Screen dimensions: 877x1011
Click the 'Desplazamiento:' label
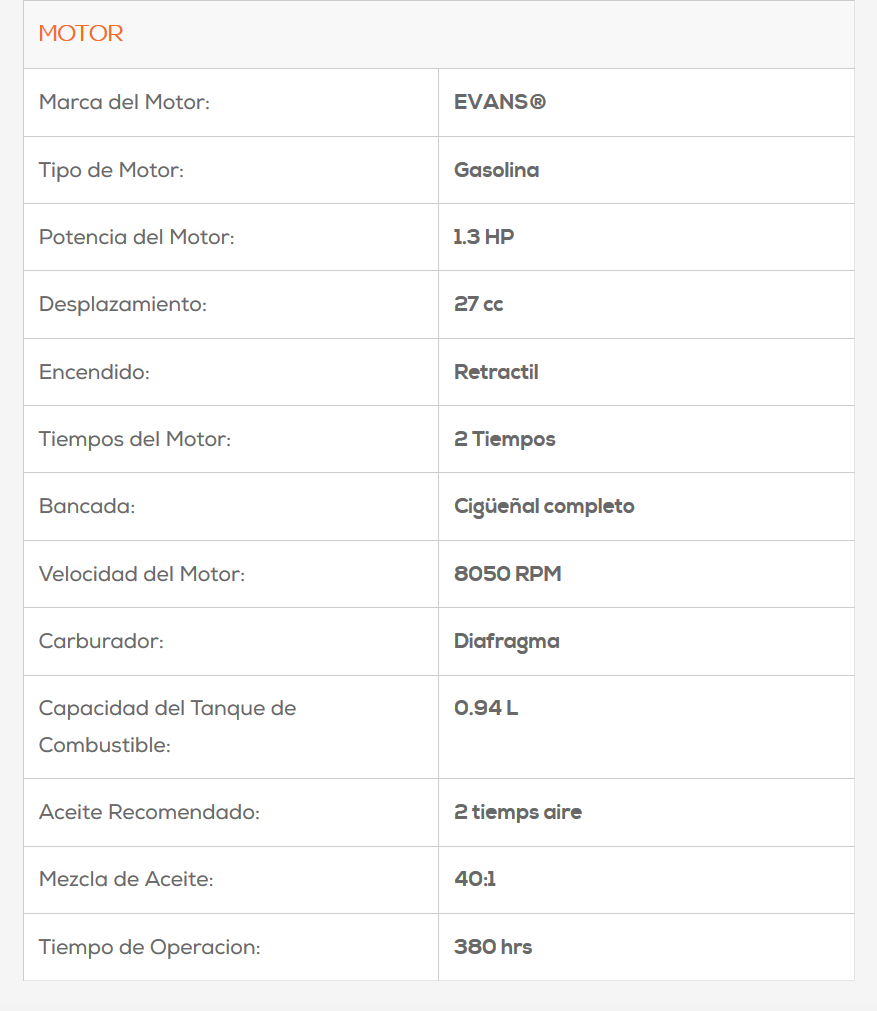[122, 304]
